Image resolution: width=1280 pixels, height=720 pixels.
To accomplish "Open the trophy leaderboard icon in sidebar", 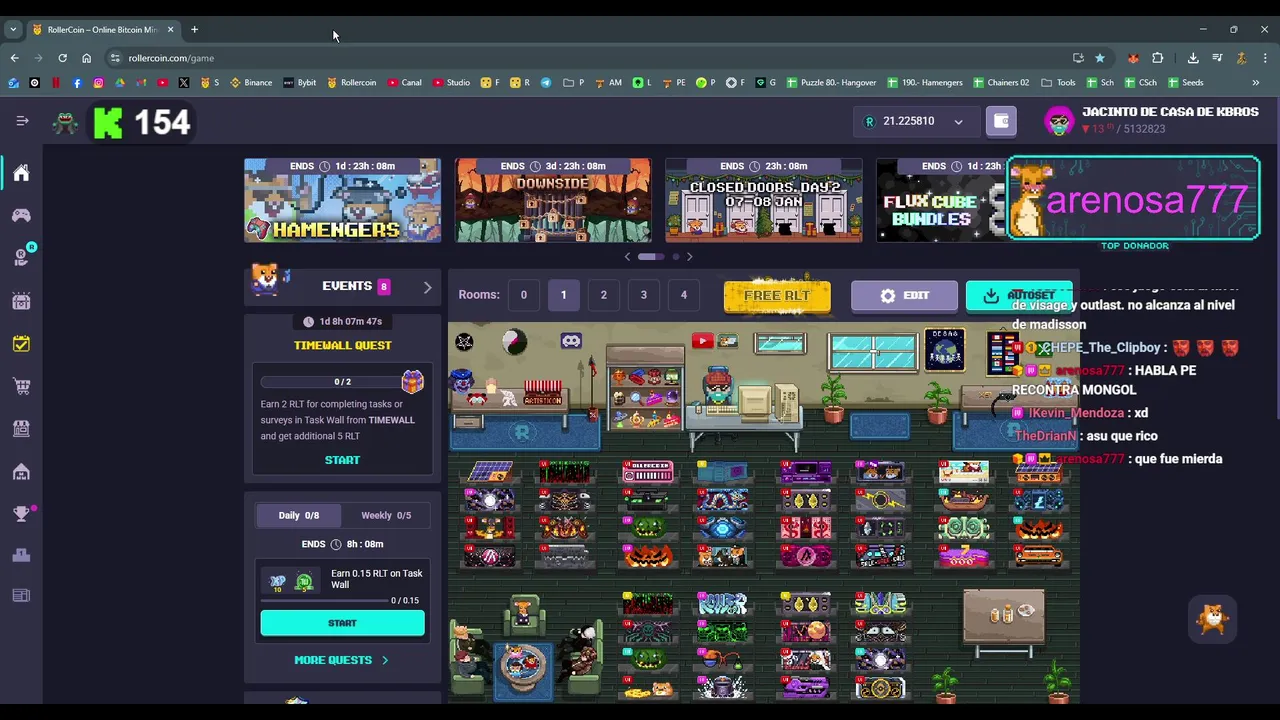I will [x=21, y=513].
